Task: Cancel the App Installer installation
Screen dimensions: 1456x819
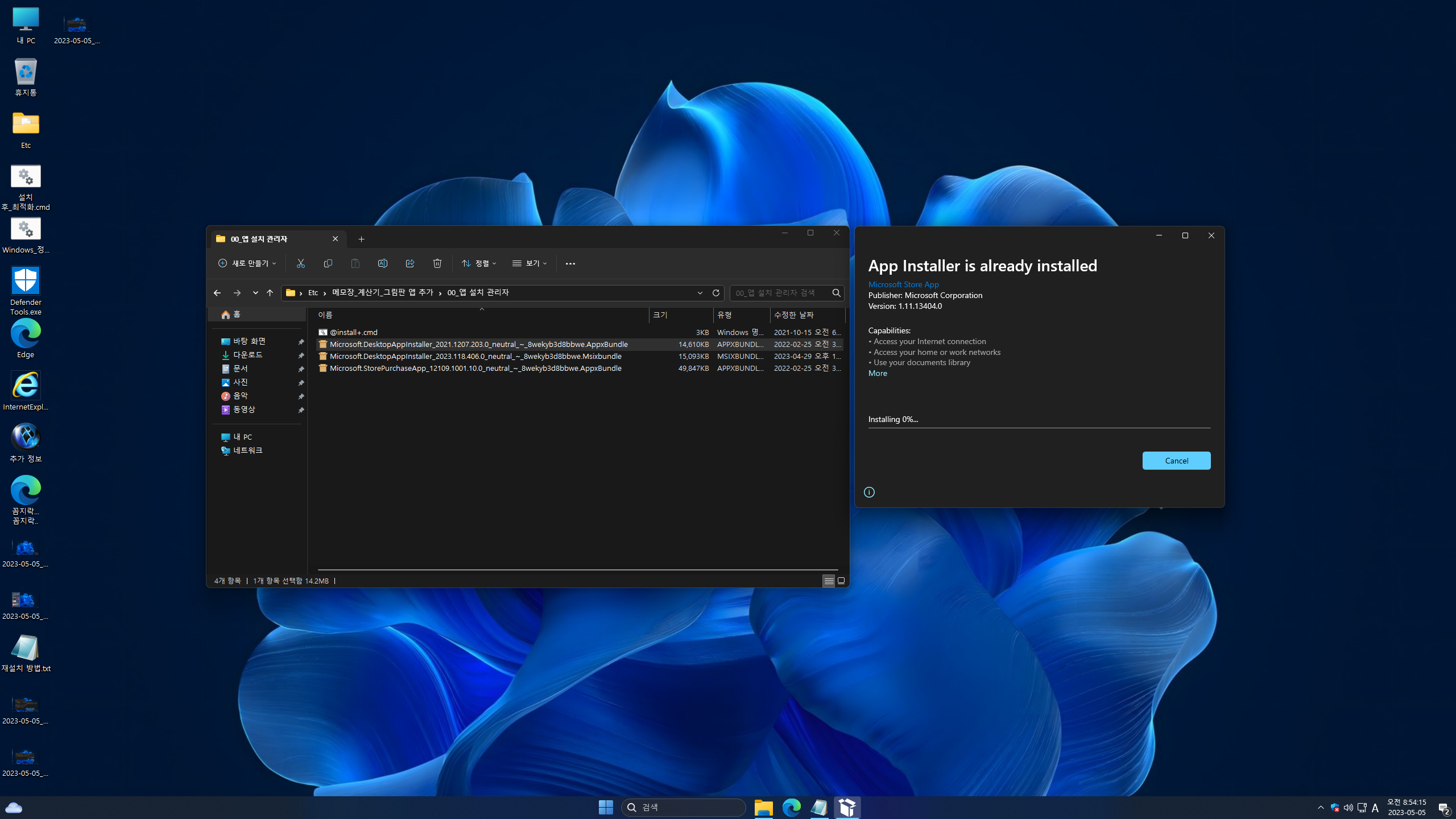Action: pos(1176,461)
